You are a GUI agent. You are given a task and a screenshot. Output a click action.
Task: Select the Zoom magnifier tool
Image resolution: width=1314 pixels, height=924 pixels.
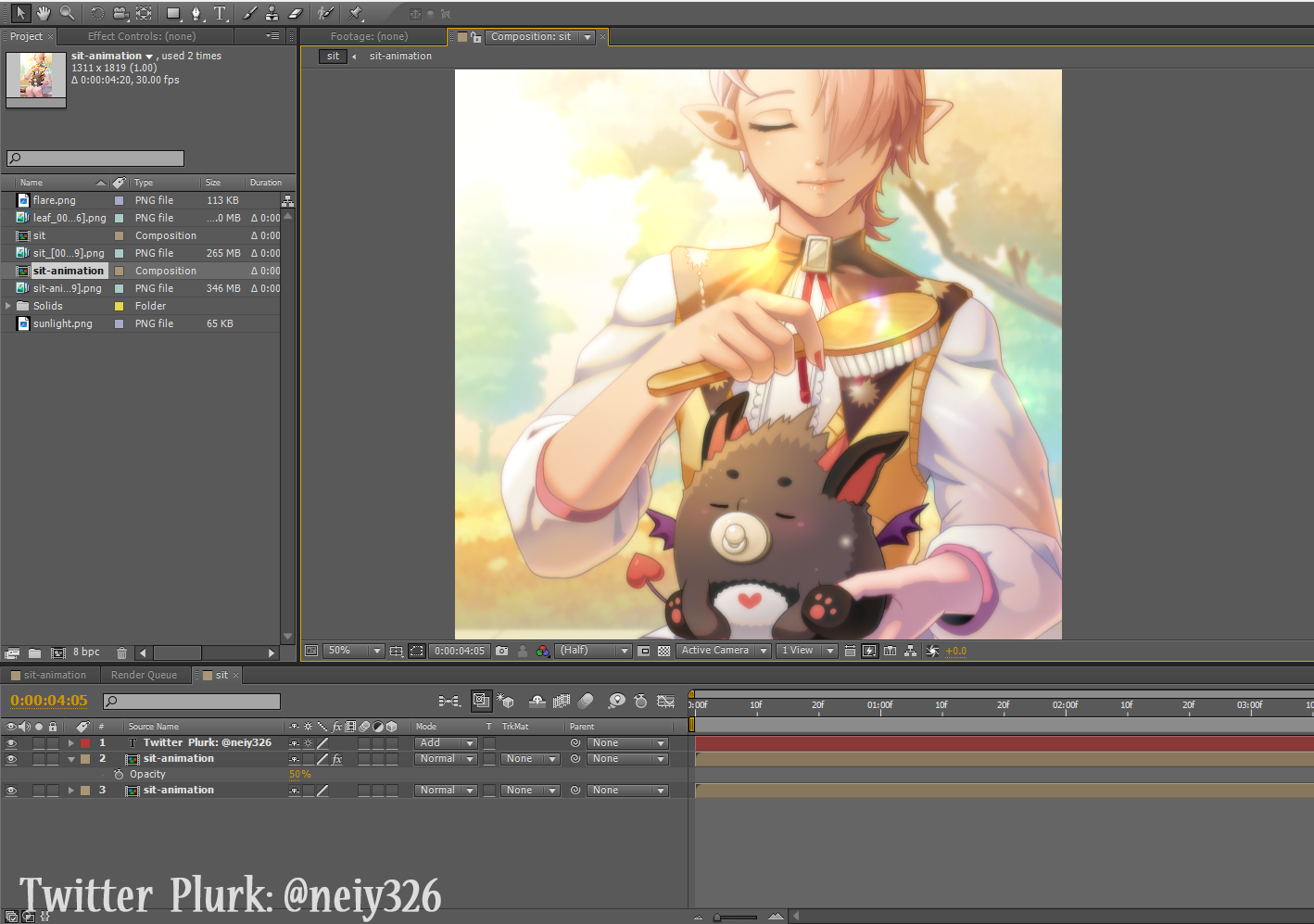pyautogui.click(x=67, y=13)
